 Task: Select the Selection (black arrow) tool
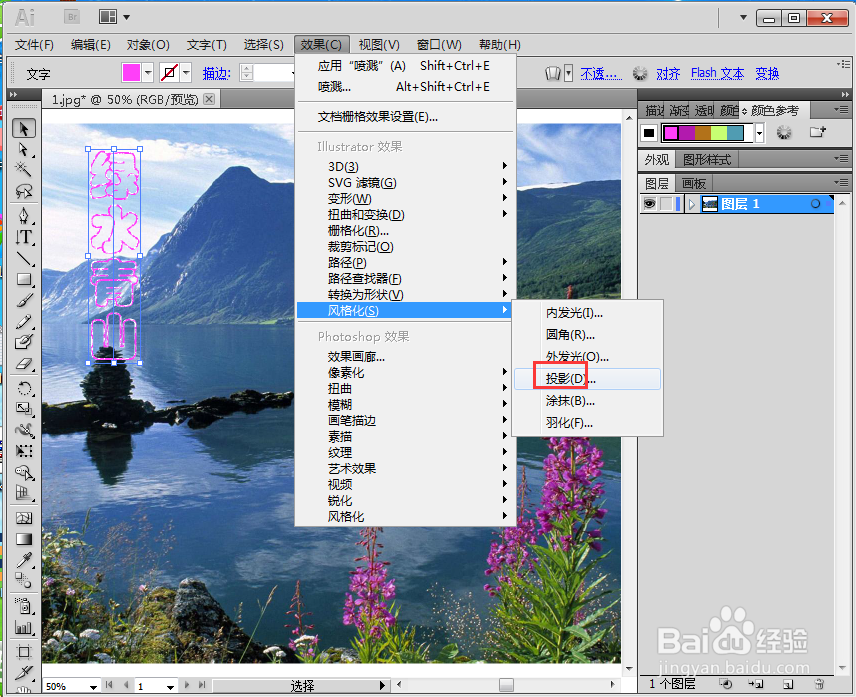pyautogui.click(x=23, y=129)
